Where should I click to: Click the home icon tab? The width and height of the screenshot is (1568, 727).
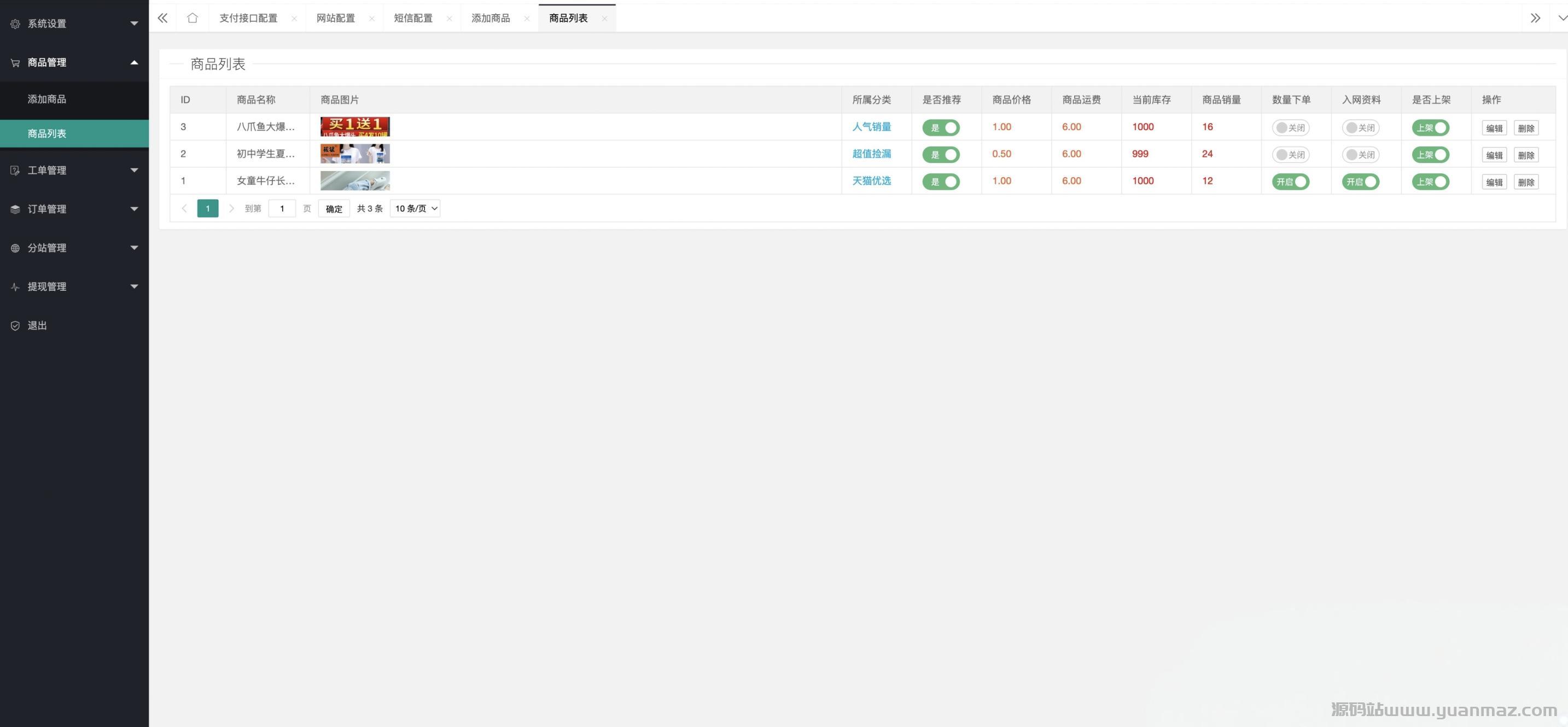193,17
